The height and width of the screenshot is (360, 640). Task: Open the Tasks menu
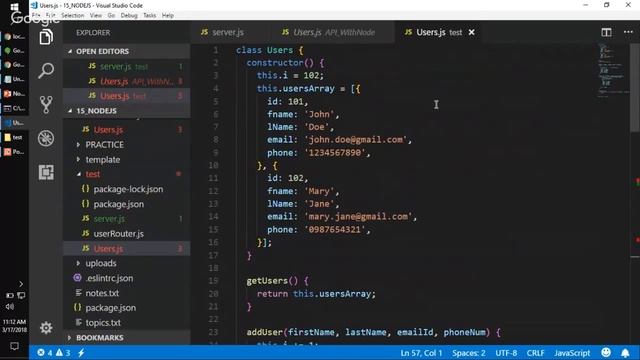[x=149, y=16]
